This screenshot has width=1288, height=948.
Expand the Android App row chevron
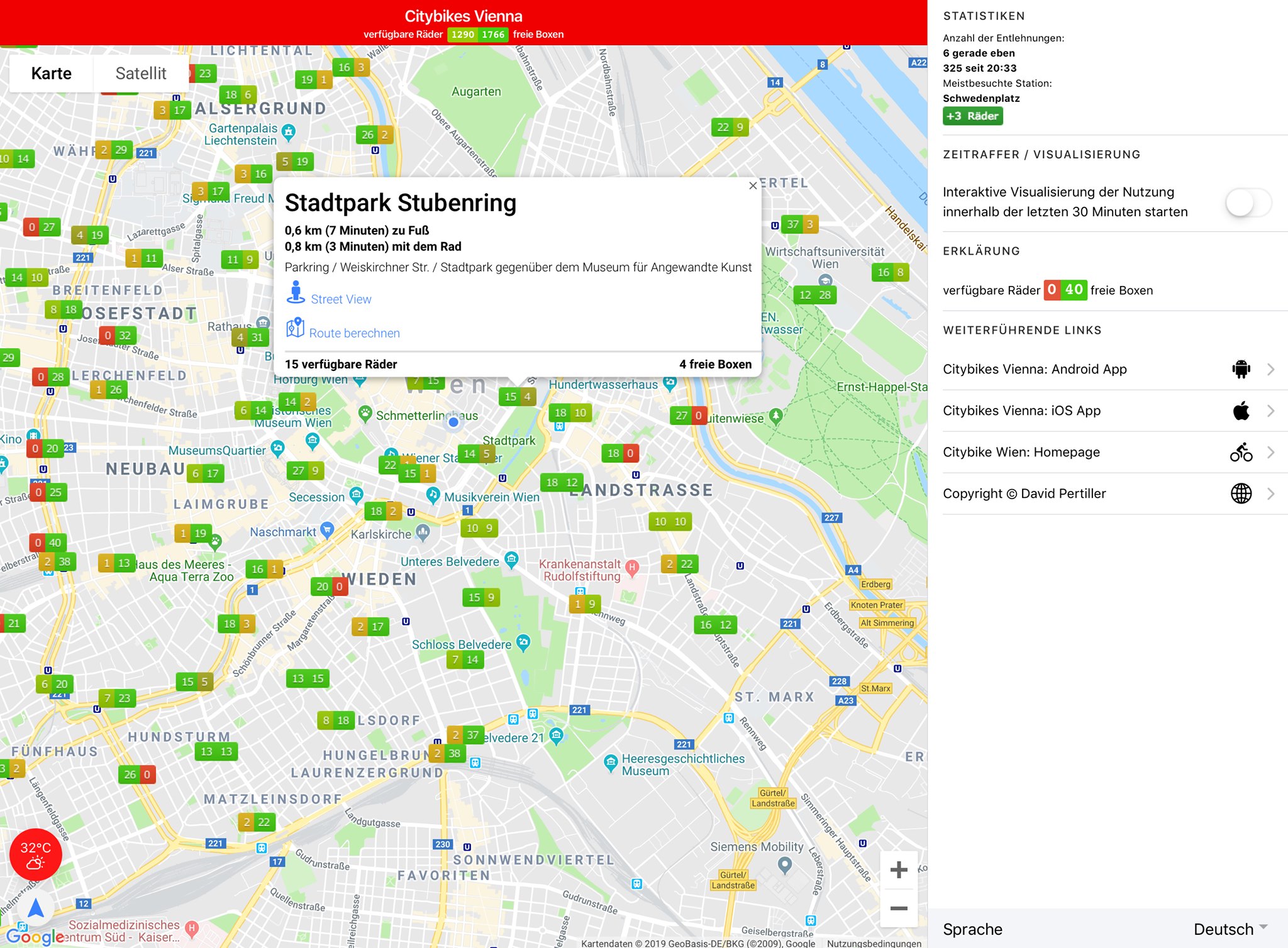(x=1271, y=369)
